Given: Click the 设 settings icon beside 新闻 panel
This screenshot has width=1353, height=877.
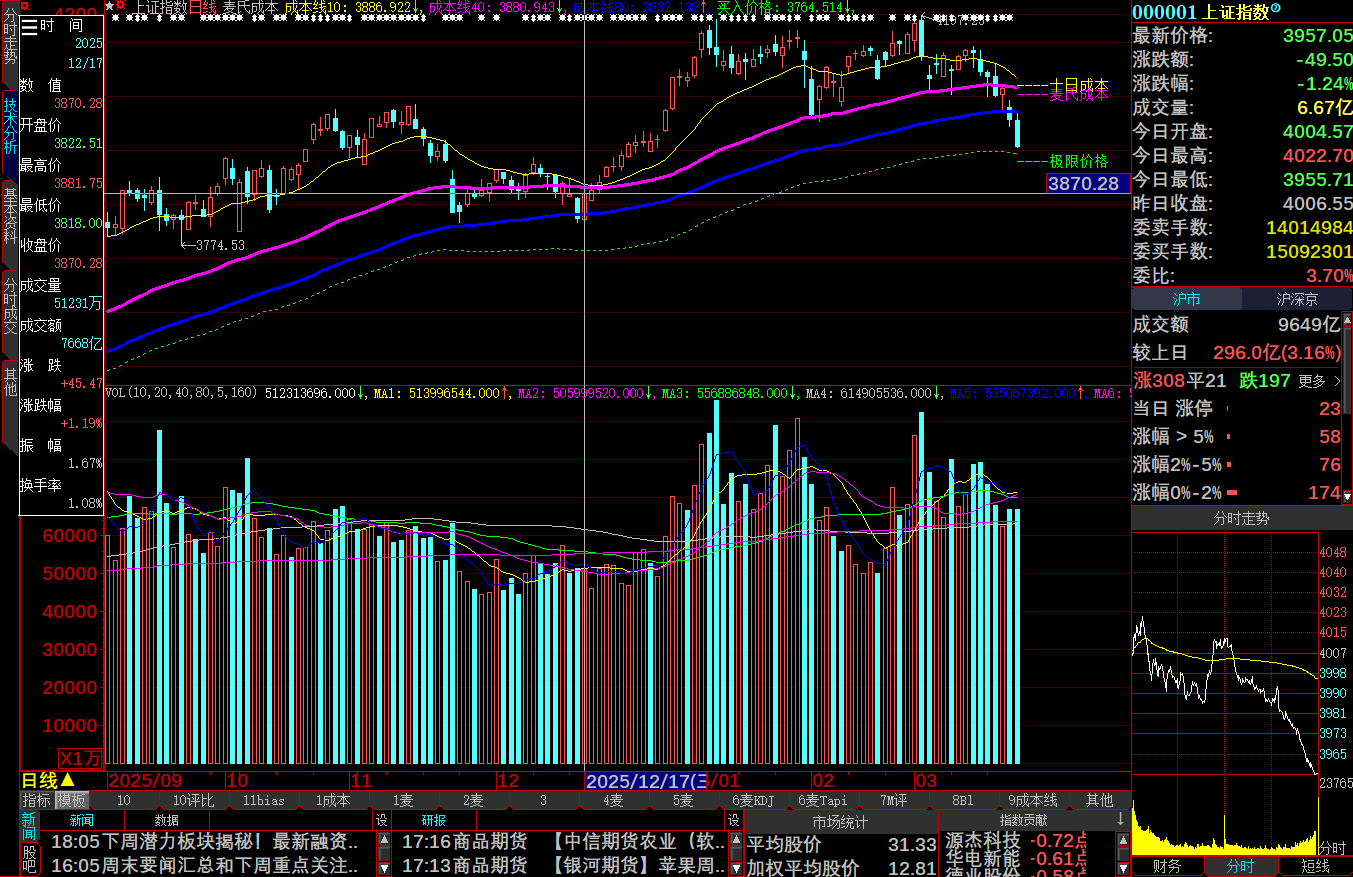Looking at the screenshot, I should 381,820.
